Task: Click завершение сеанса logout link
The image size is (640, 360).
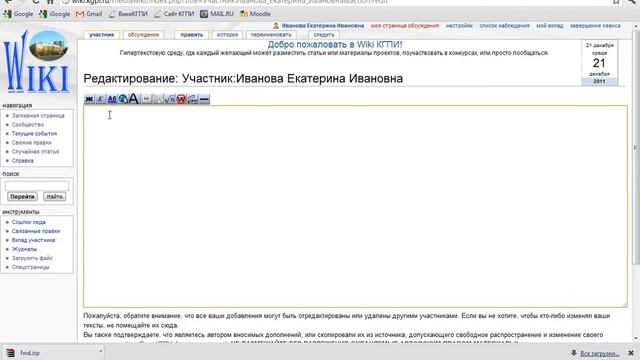Action: tap(595, 26)
